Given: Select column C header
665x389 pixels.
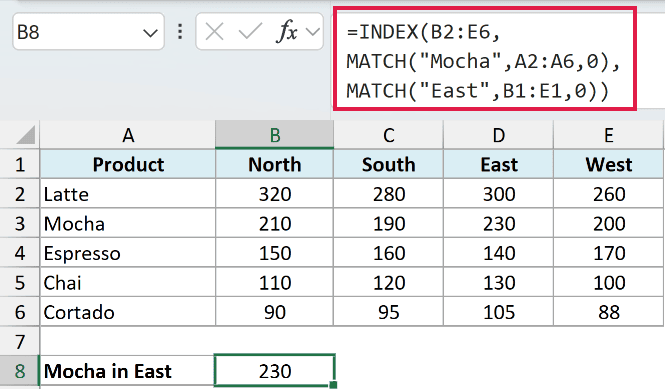Looking at the screenshot, I should point(388,135).
